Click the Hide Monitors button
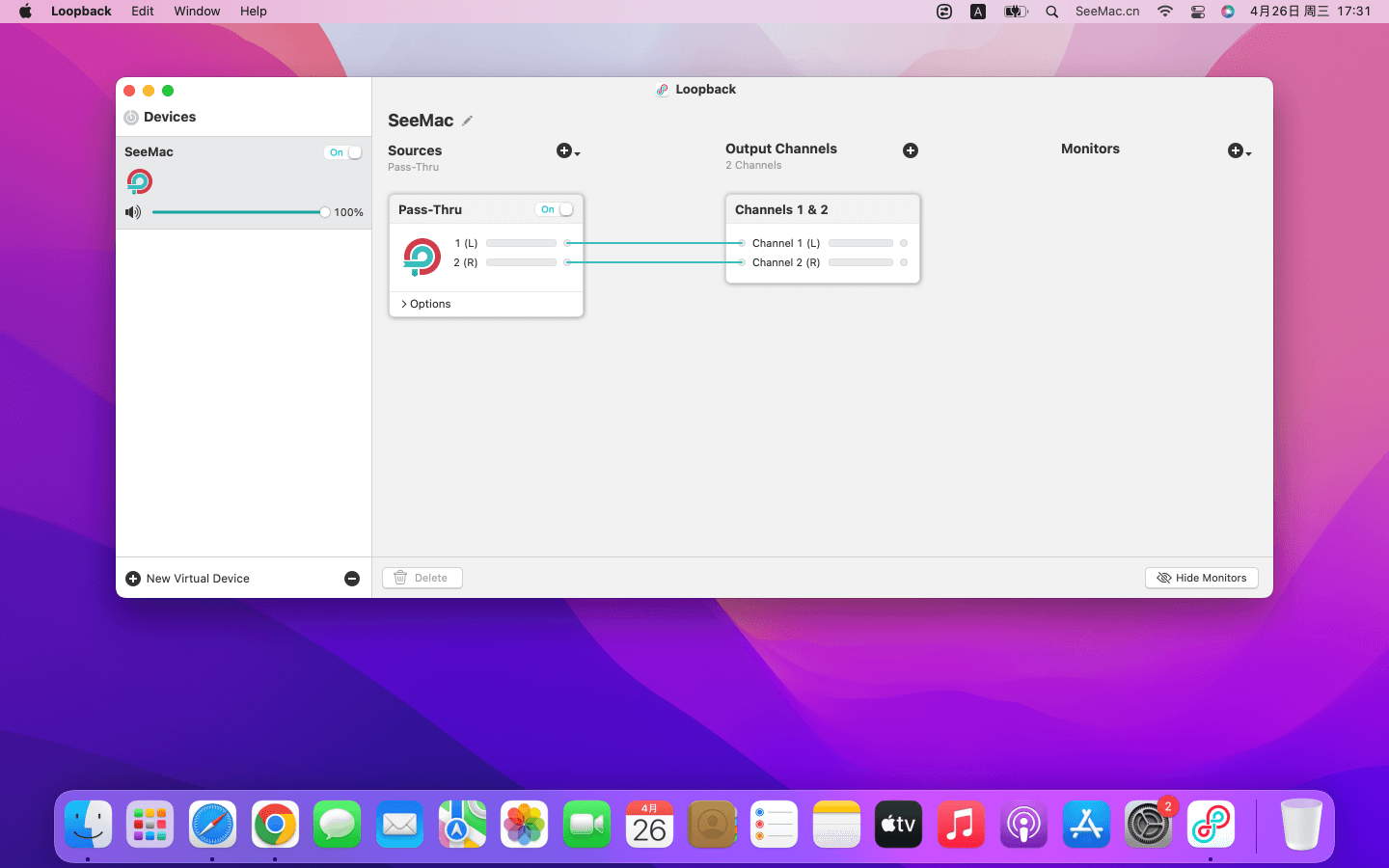This screenshot has height=868, width=1389. pyautogui.click(x=1202, y=578)
